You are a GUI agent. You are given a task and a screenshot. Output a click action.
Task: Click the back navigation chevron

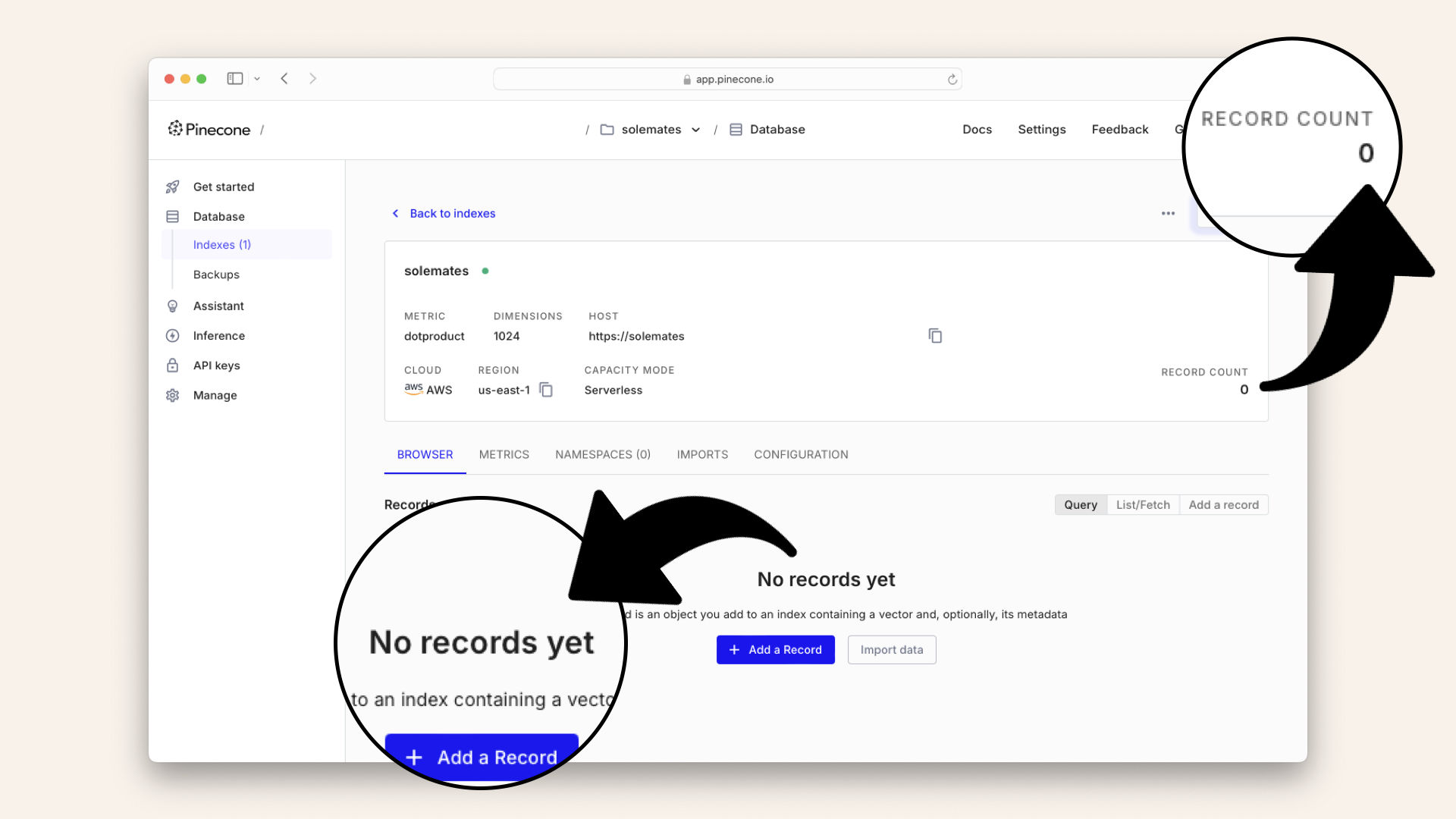284,78
